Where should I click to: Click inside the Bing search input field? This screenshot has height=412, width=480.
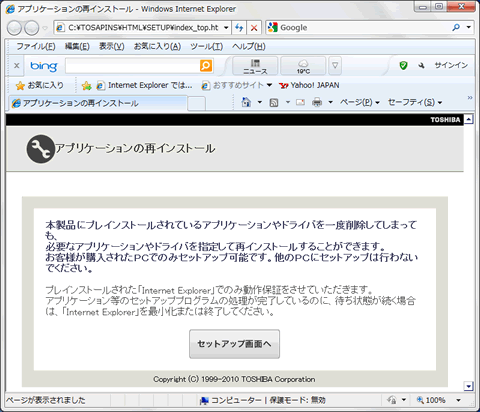[x=133, y=66]
